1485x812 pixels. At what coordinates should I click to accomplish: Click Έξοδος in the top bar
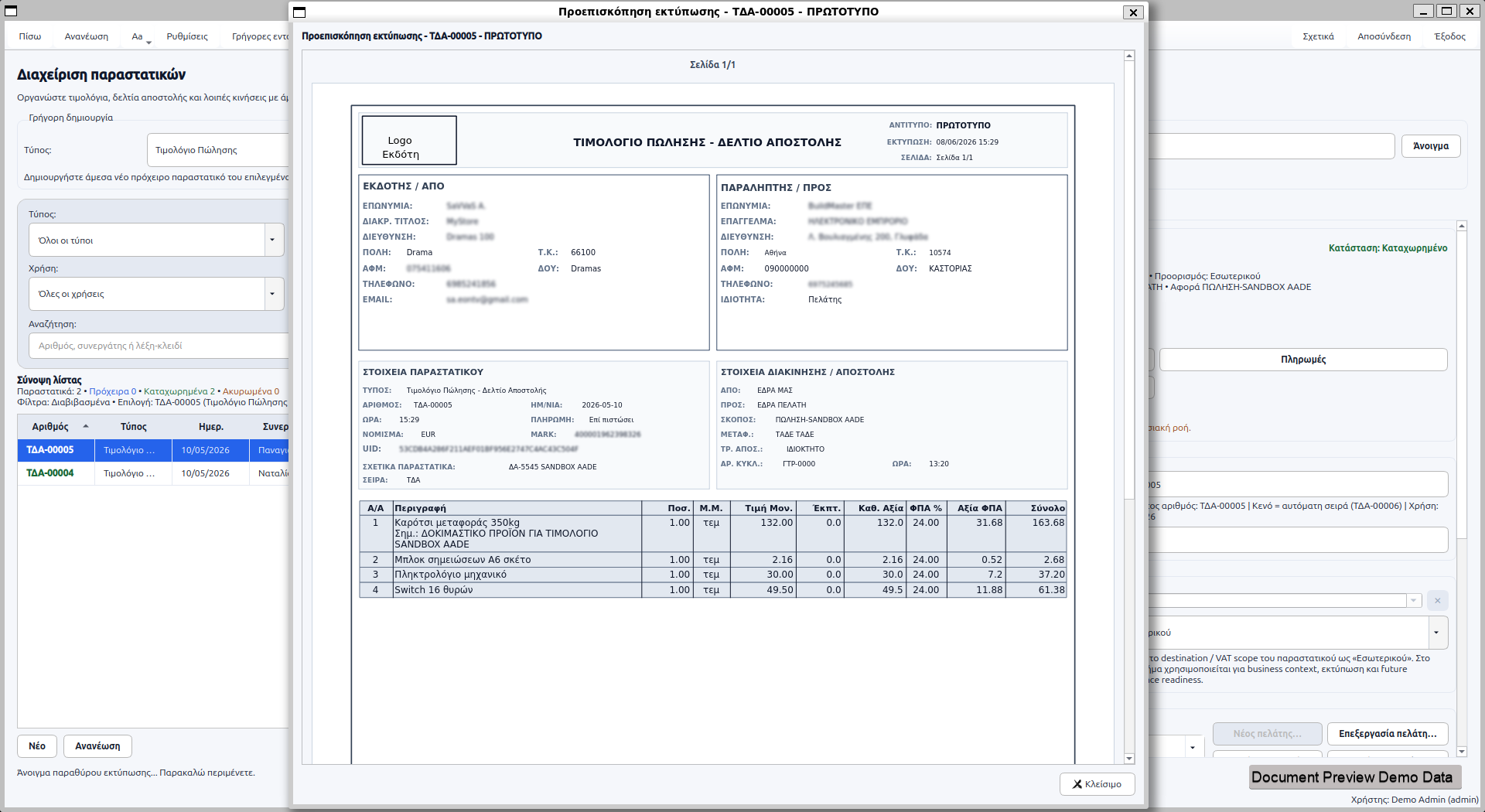point(1449,36)
